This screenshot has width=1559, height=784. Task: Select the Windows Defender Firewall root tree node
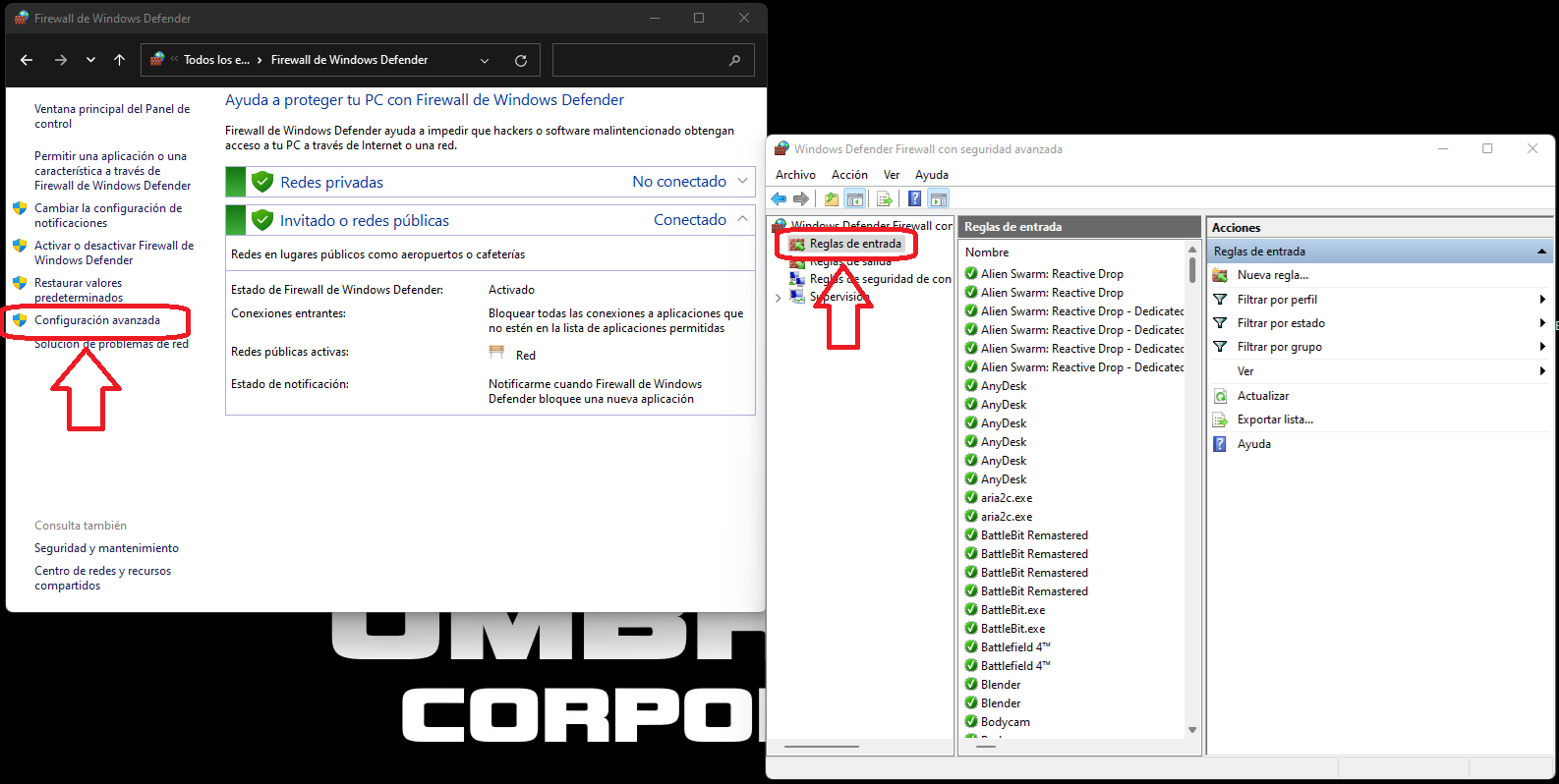(871, 225)
